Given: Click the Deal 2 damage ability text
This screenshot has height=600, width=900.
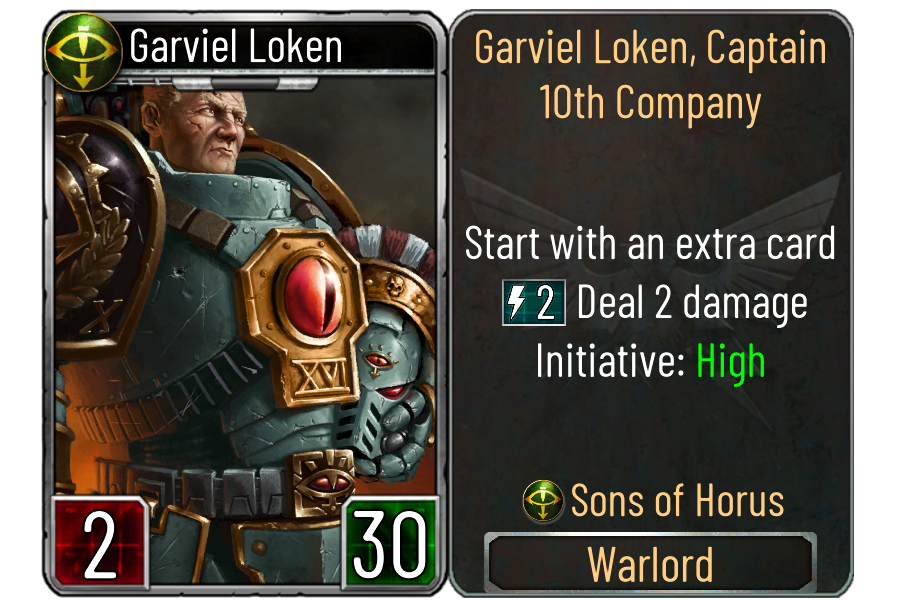Looking at the screenshot, I should 692,303.
